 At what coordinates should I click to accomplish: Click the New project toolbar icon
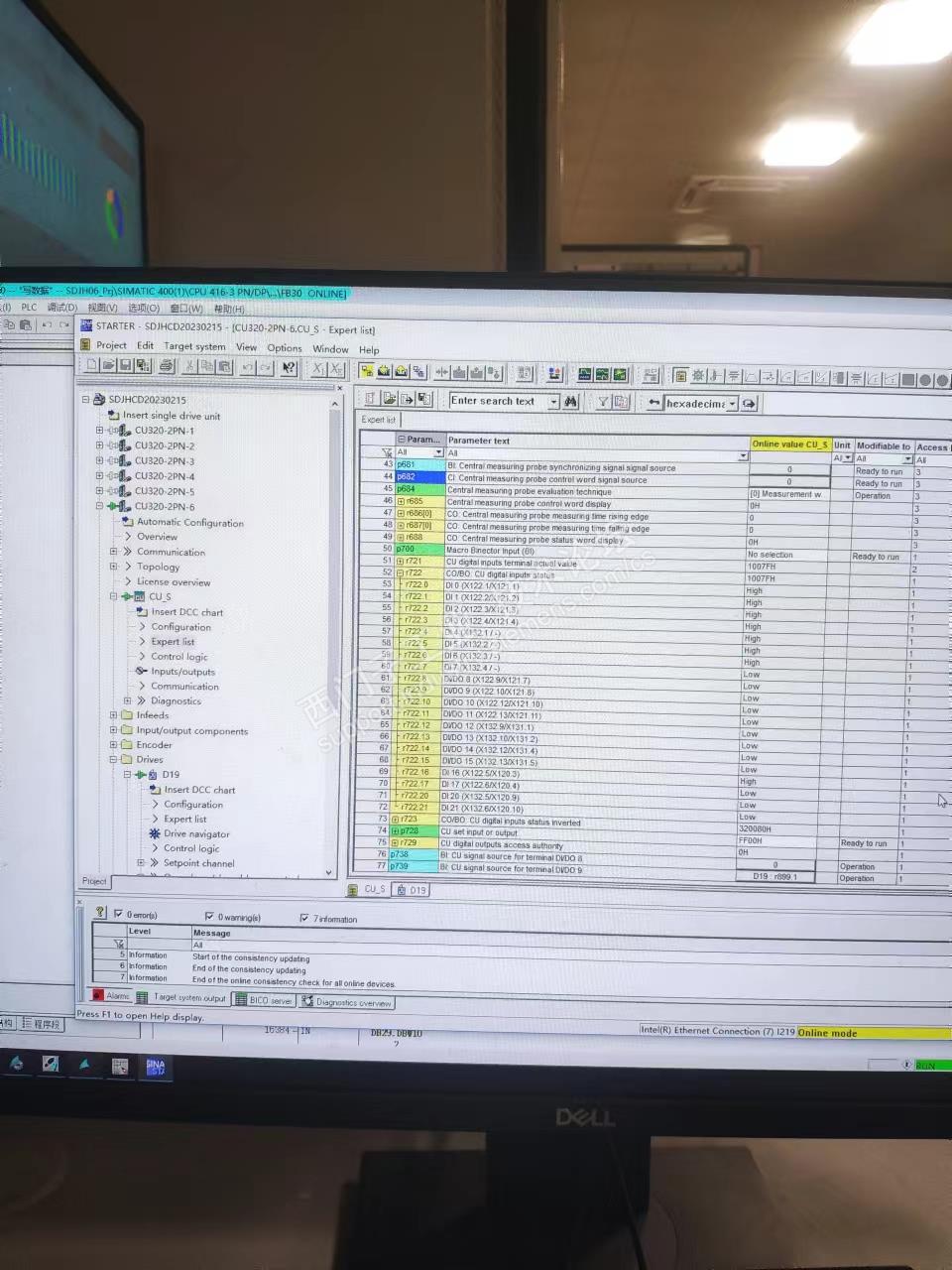92,366
